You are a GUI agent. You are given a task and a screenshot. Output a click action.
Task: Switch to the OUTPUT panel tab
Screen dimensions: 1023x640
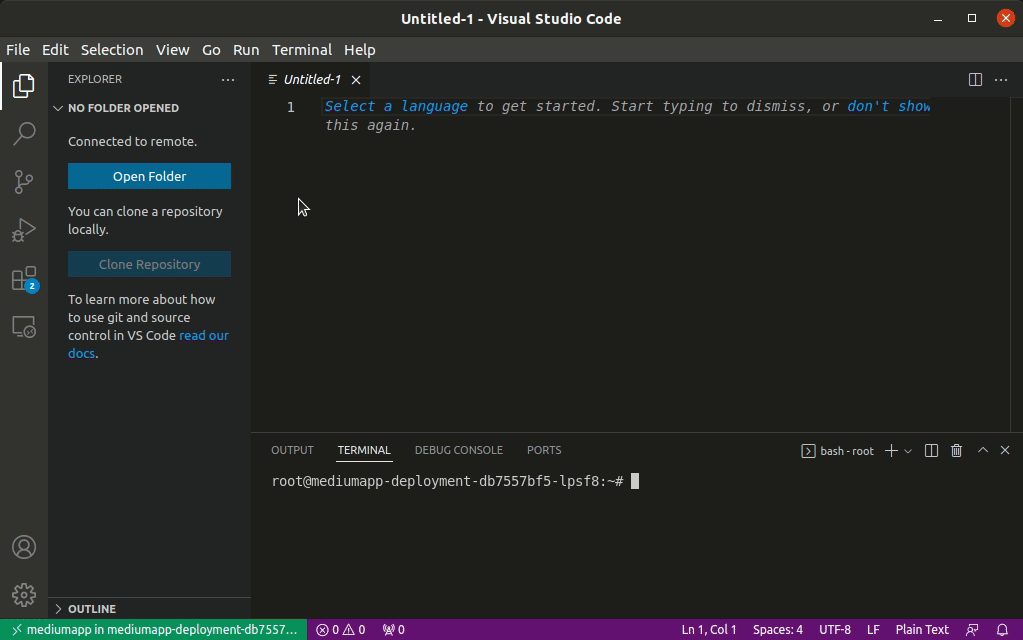292,450
